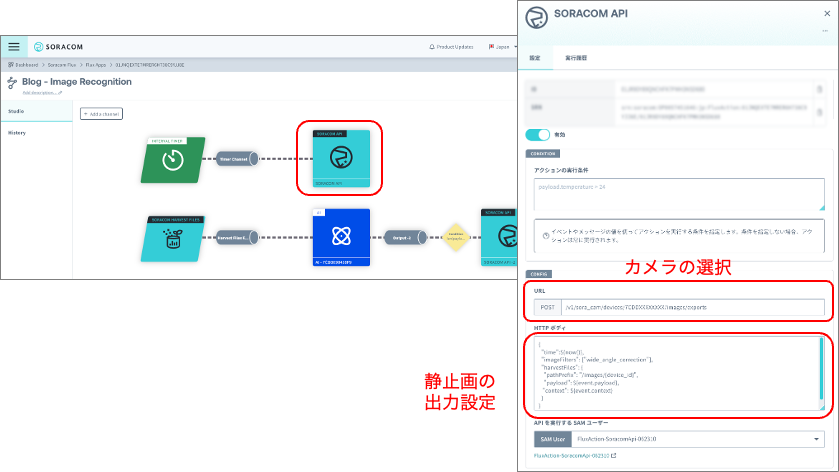Select the SORACOM Harvest Files node
Image resolution: width=839 pixels, height=472 pixels.
[173, 239]
